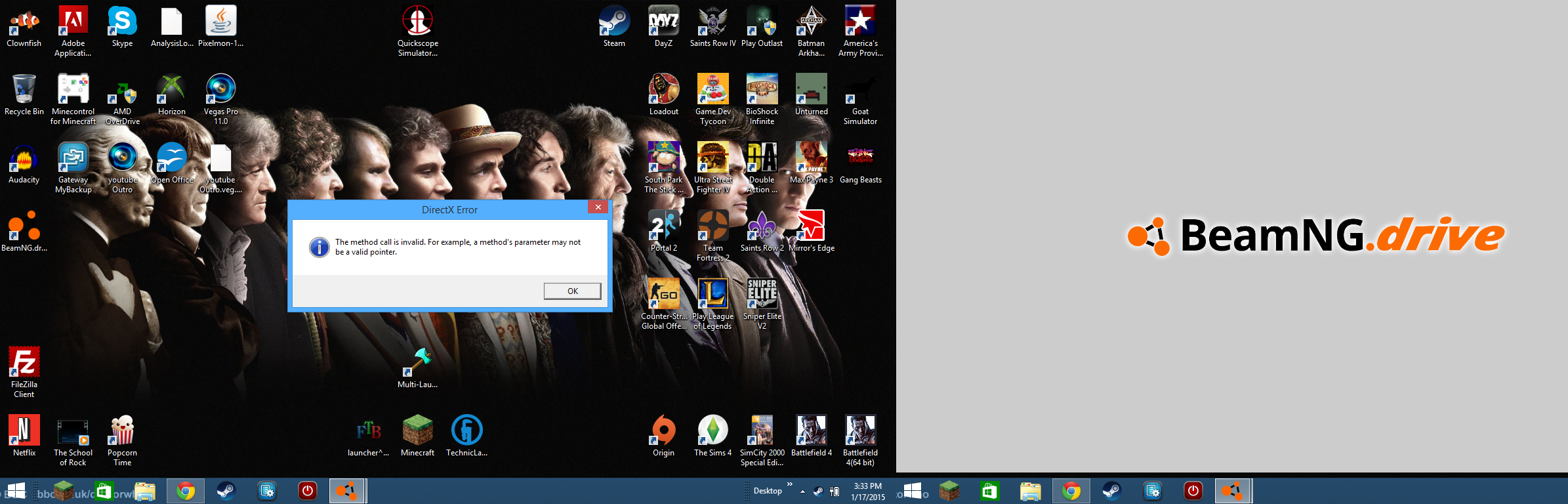Select the Open Office desktop shortcut
The height and width of the screenshot is (504, 1568).
click(x=172, y=163)
